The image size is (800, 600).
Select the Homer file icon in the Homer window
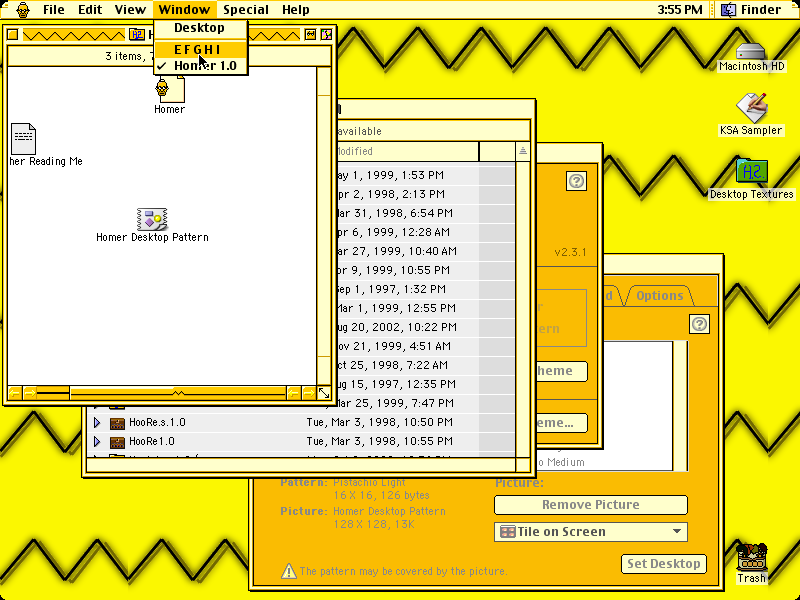(170, 88)
